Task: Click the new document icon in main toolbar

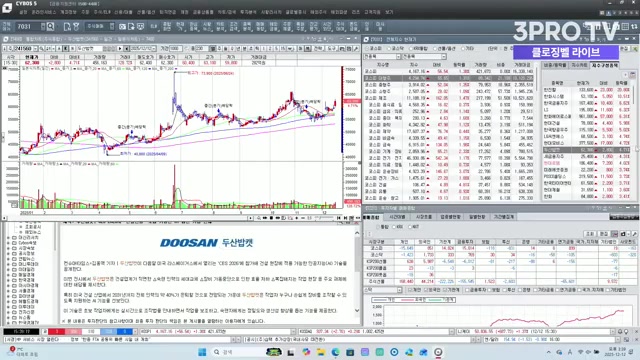Action: (x=67, y=27)
